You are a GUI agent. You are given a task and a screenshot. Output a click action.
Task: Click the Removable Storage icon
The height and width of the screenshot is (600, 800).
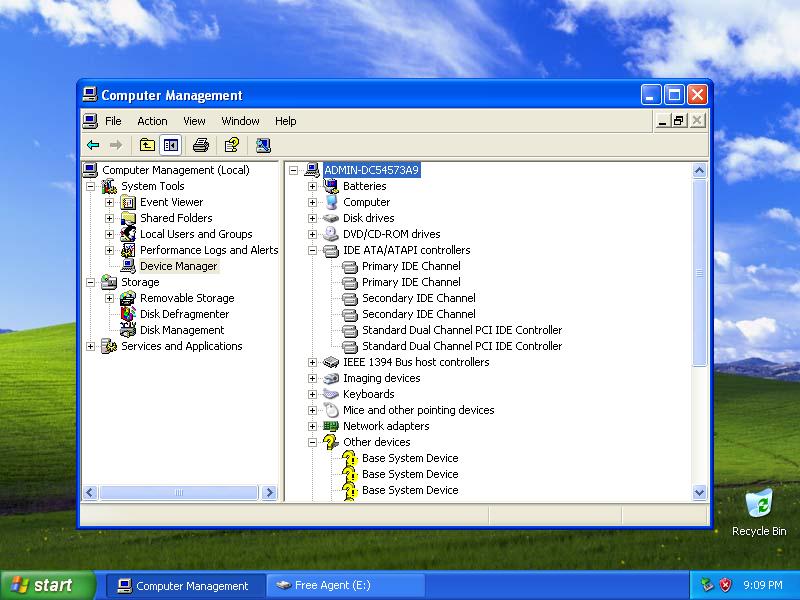click(x=128, y=298)
